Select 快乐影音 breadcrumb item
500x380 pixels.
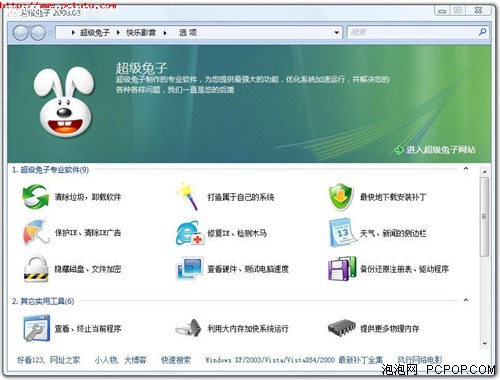tap(141, 33)
